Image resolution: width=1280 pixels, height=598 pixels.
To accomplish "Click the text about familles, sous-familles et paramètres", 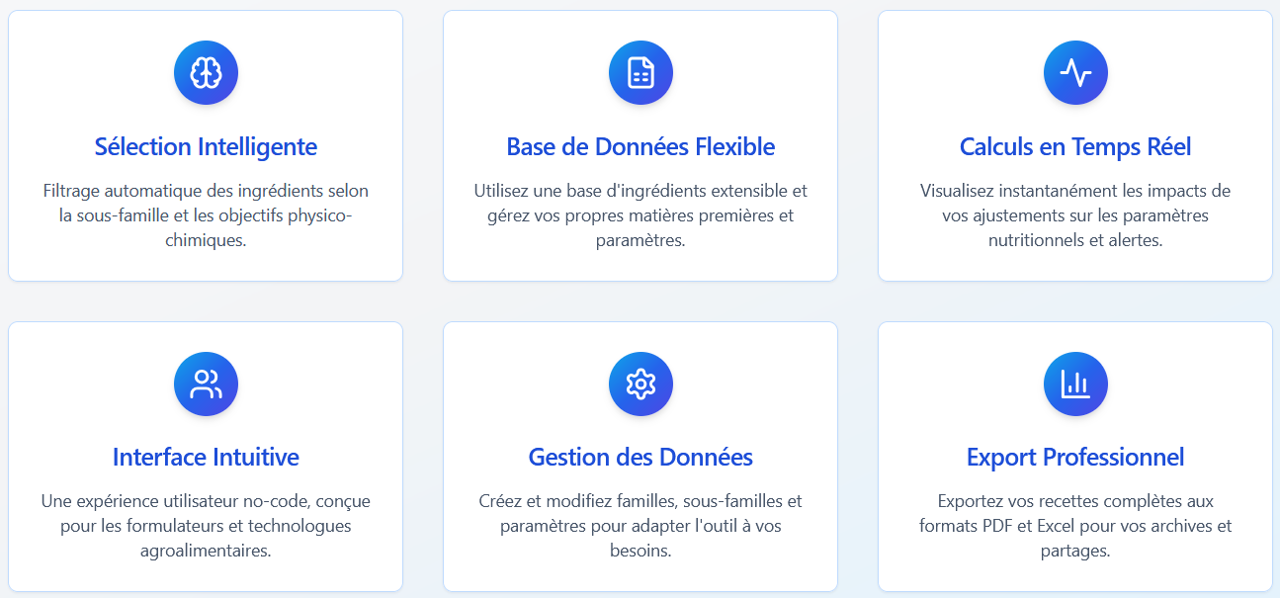I will 641,526.
